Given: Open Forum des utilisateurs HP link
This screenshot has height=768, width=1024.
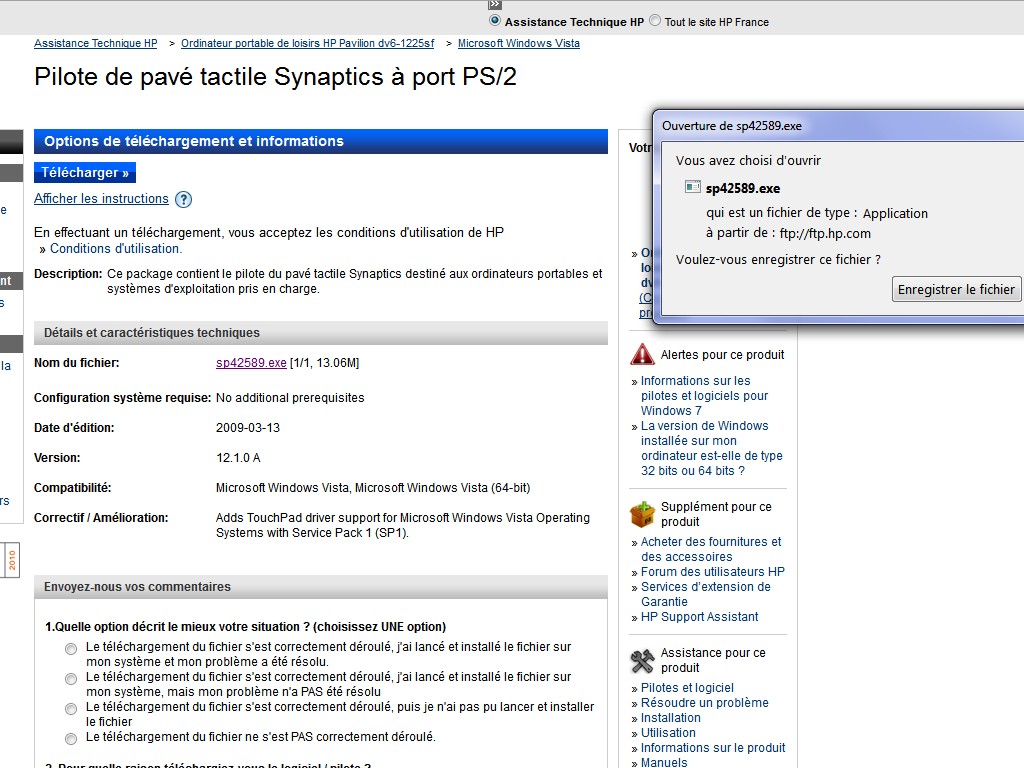Looking at the screenshot, I should 712,572.
